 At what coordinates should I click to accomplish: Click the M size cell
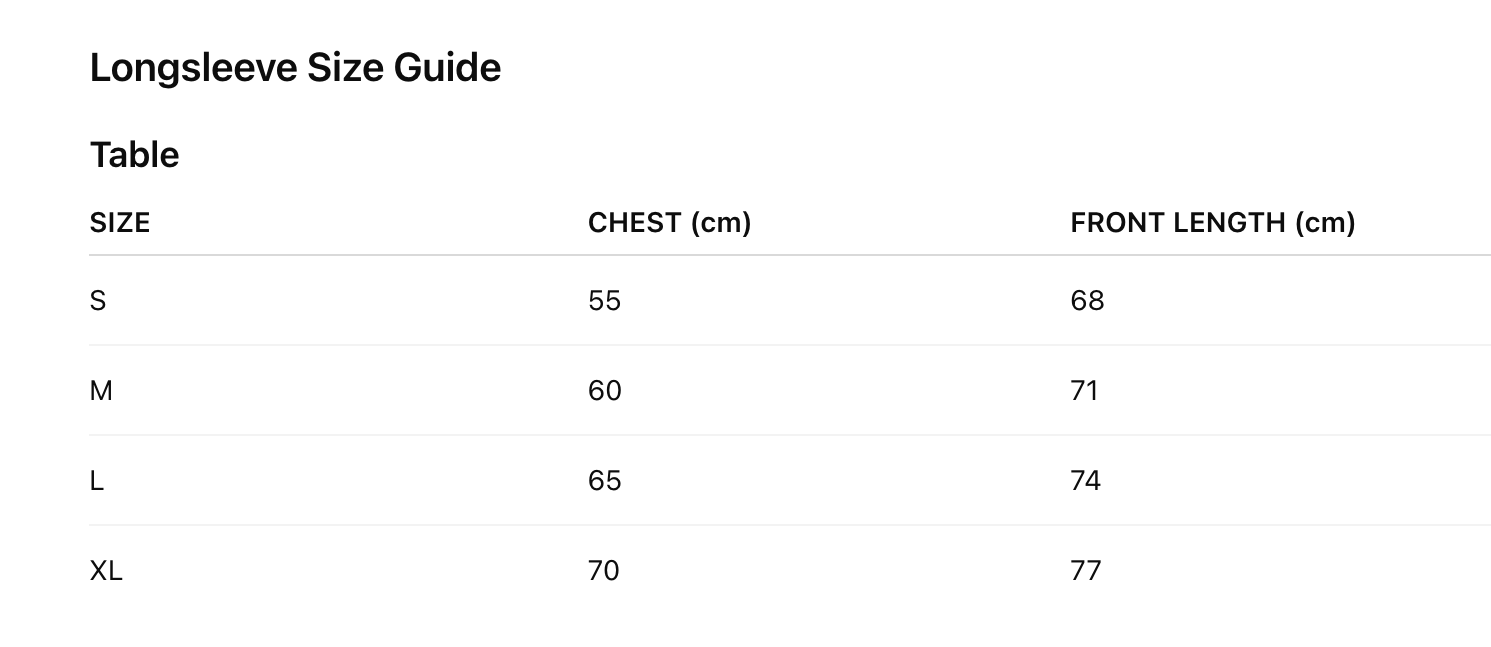[x=101, y=390]
